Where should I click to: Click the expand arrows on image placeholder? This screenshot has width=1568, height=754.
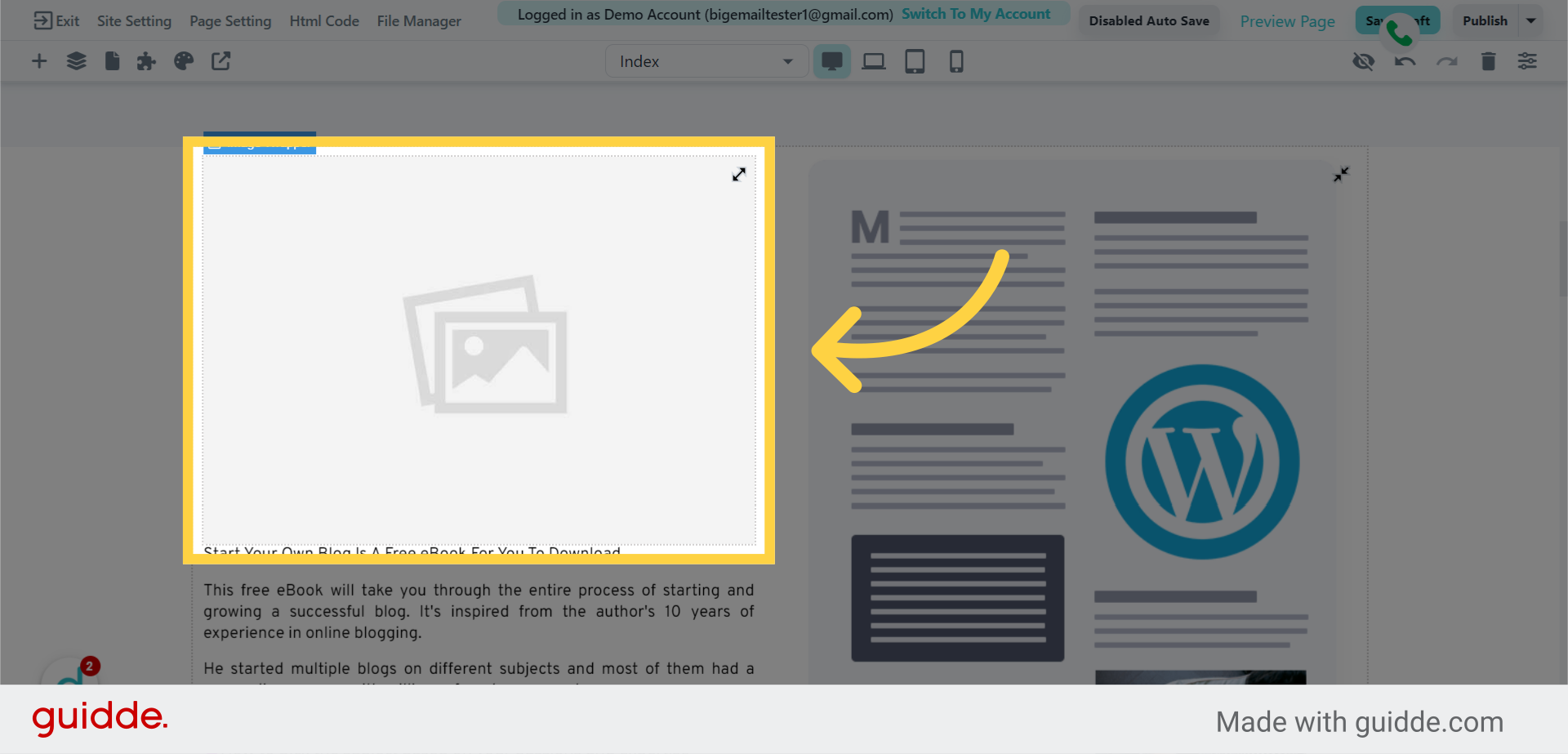coord(739,174)
